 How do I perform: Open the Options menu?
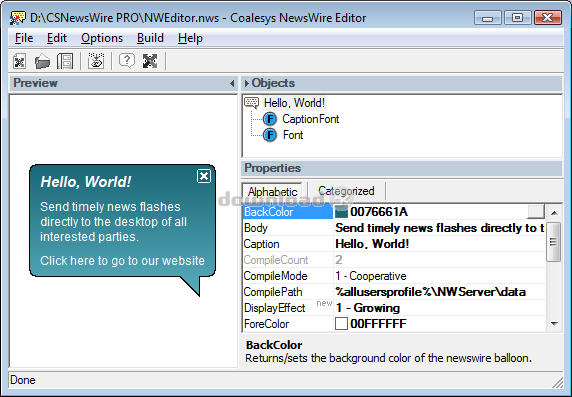coord(102,38)
